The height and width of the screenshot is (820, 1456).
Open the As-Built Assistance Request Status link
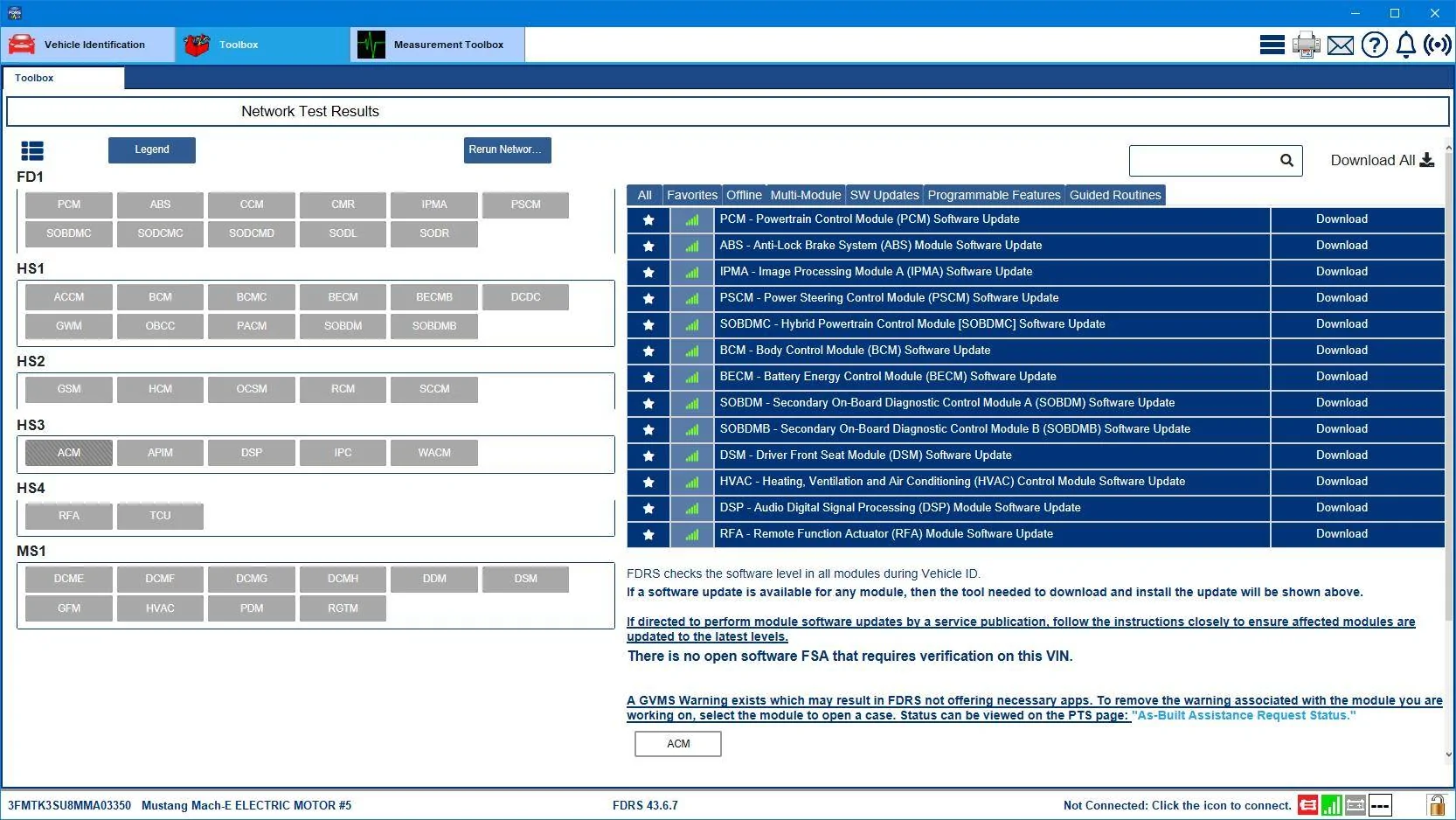(x=1244, y=715)
